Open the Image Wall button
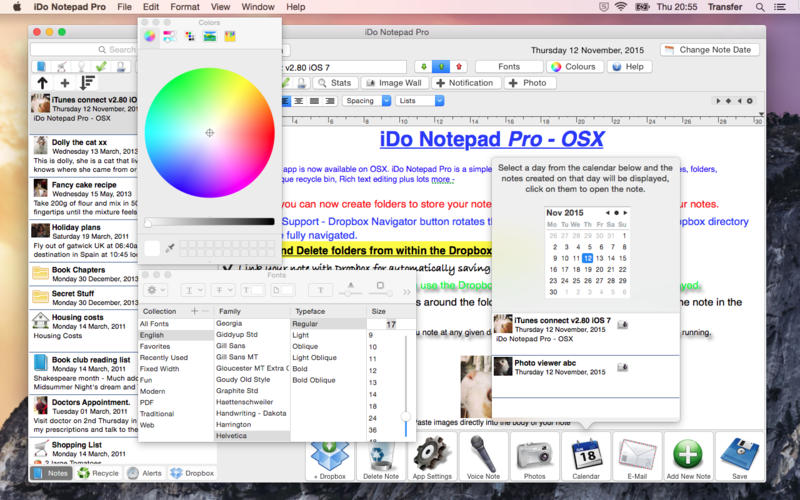Image resolution: width=800 pixels, height=500 pixels. click(394, 83)
